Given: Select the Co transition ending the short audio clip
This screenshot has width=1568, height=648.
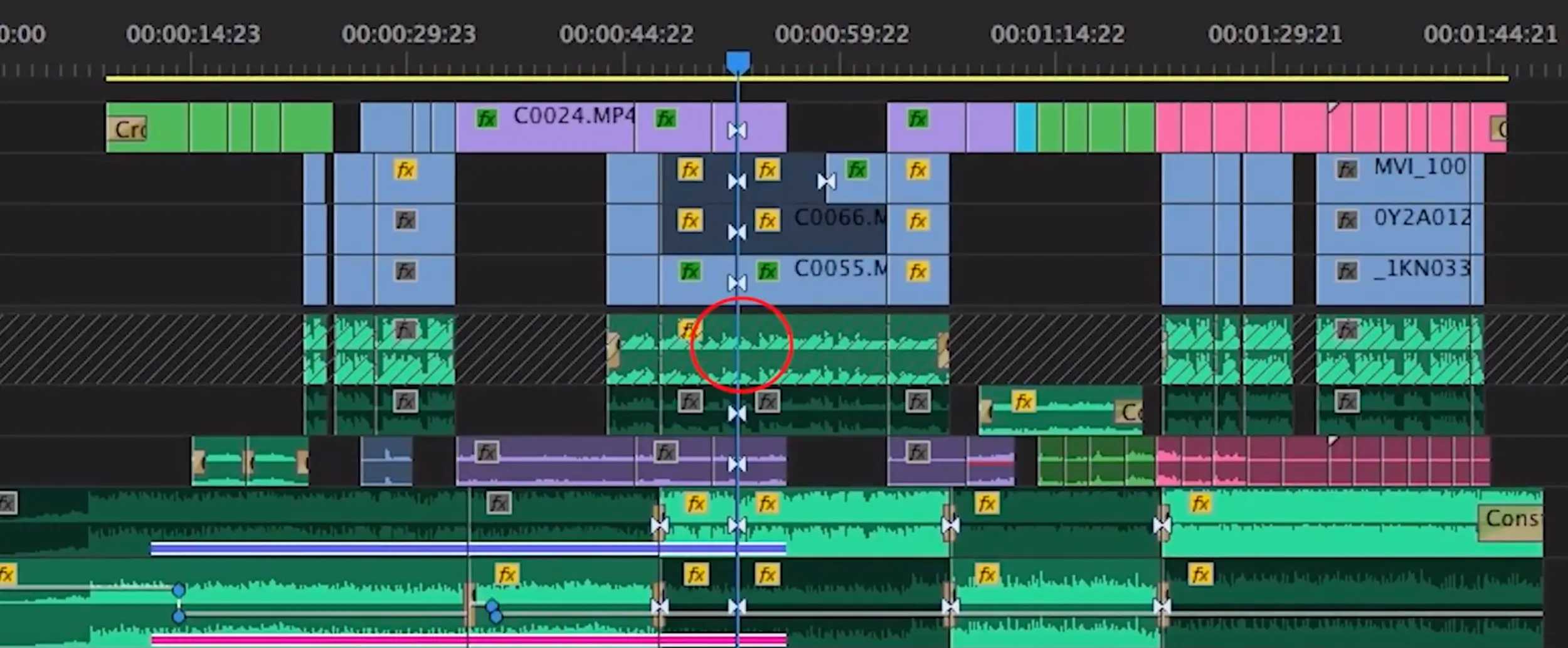Looking at the screenshot, I should coord(1128,412).
